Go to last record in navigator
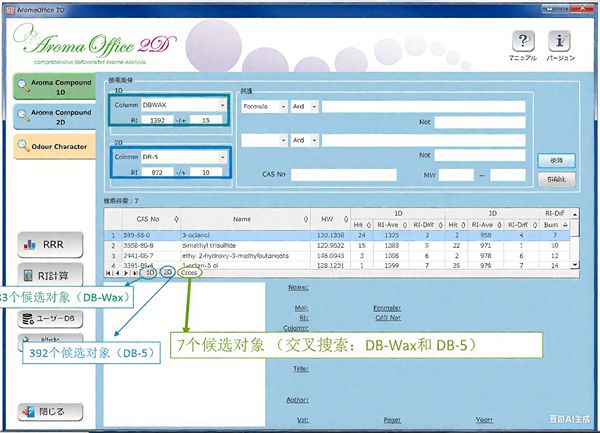 tap(135, 272)
